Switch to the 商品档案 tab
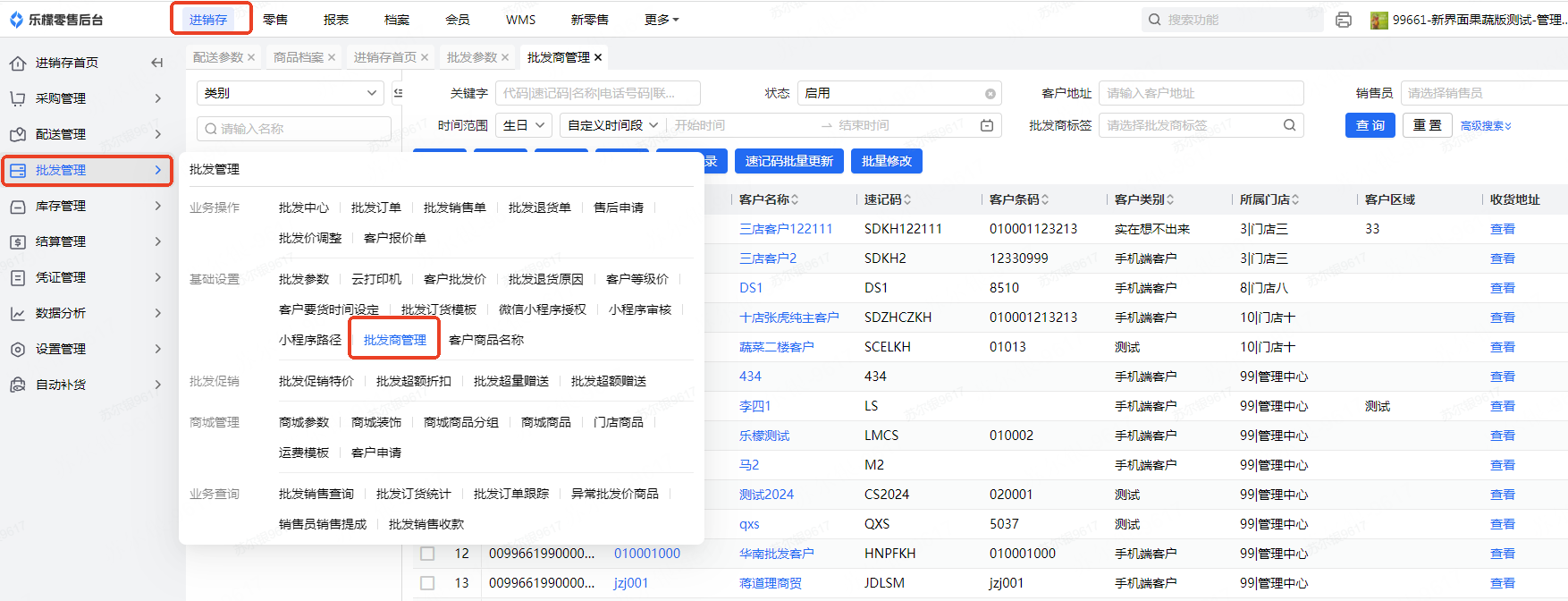The height and width of the screenshot is (601, 1568). click(299, 57)
